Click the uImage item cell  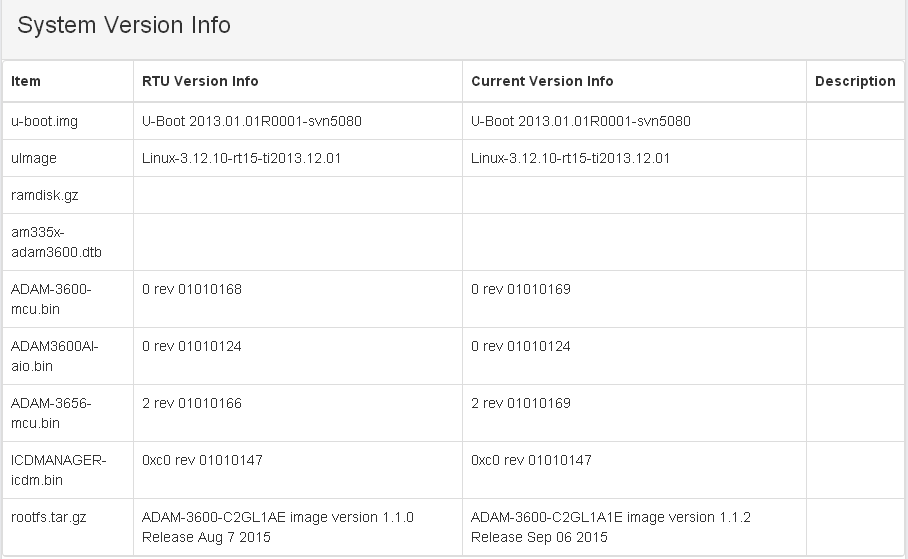(34, 158)
